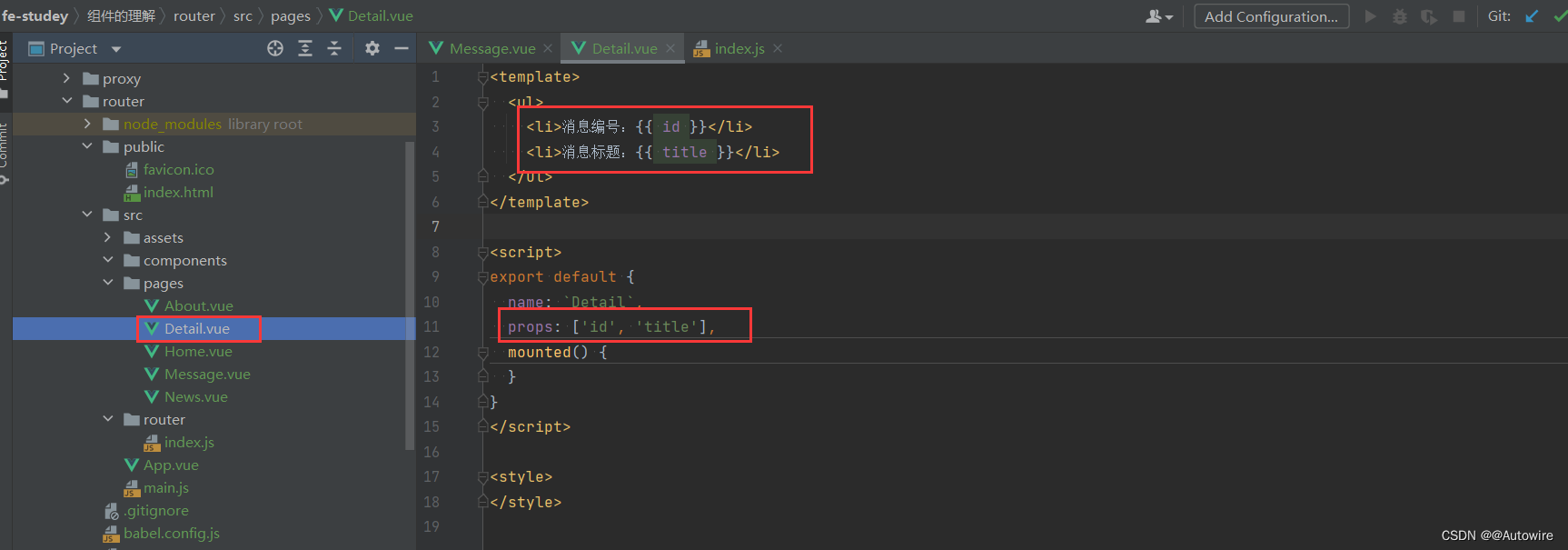
Task: Select favicon.ico in project tree
Action: pyautogui.click(x=179, y=169)
